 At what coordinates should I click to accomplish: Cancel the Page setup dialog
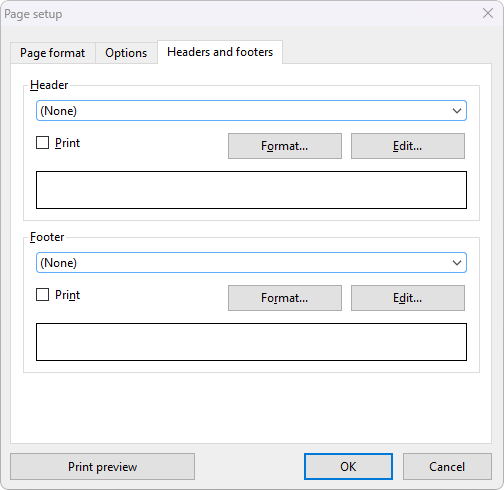447,467
